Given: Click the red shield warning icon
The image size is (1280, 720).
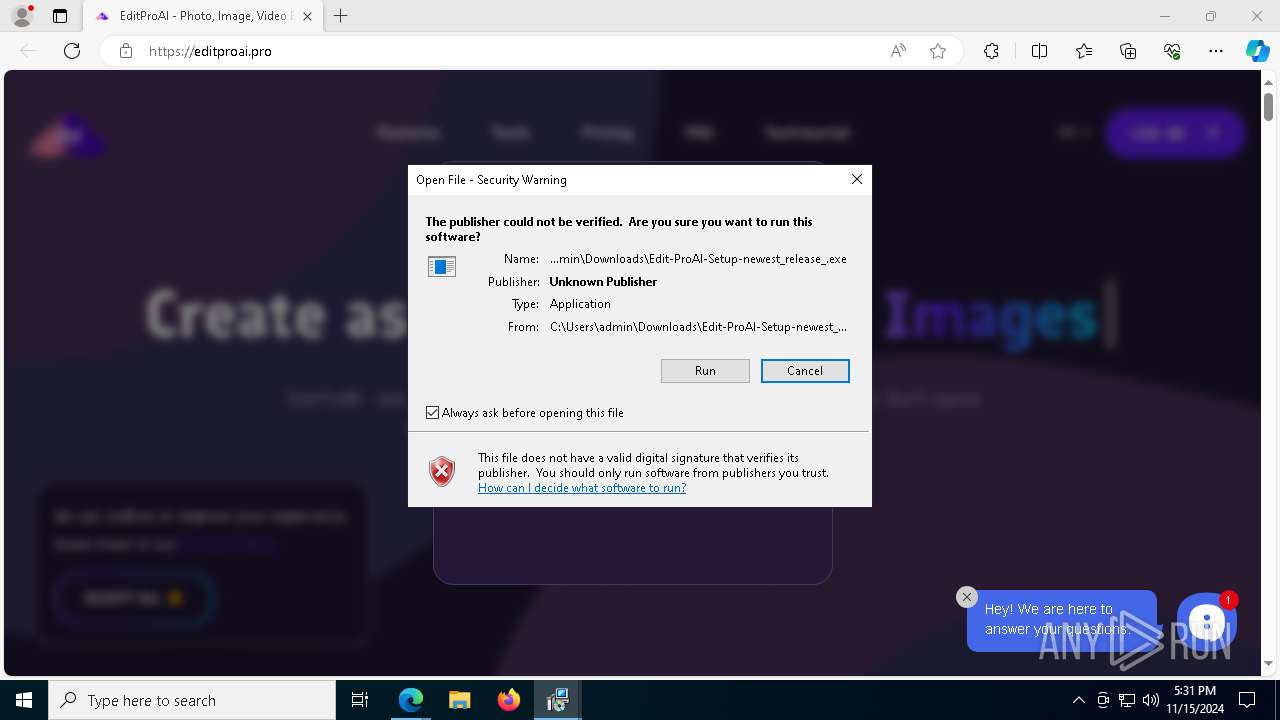Looking at the screenshot, I should (x=442, y=472).
